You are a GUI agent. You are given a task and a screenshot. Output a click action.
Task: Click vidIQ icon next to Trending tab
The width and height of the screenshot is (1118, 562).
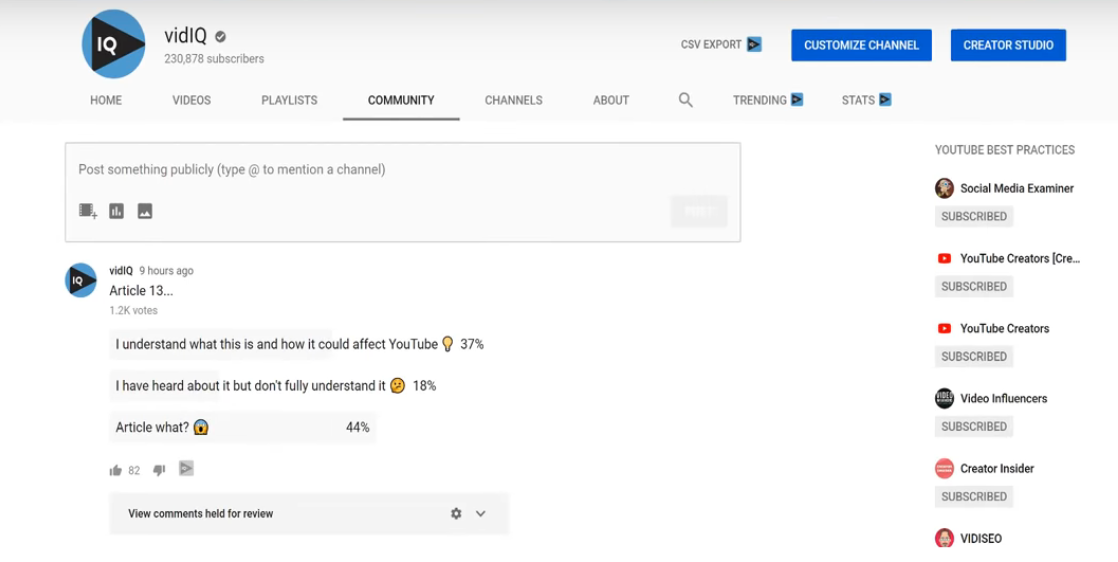(x=797, y=99)
